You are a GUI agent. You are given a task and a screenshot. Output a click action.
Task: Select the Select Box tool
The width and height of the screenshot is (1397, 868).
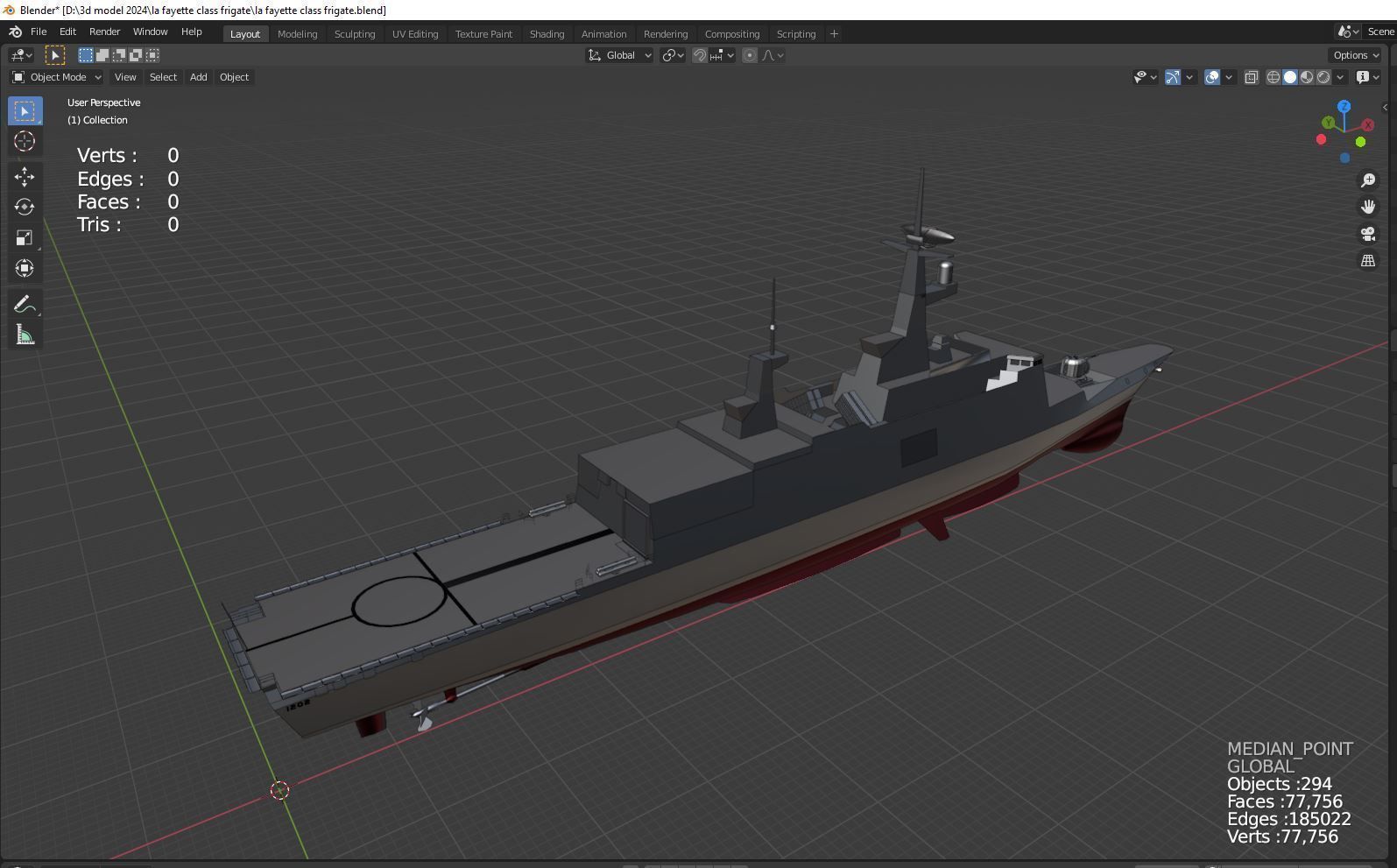pyautogui.click(x=25, y=111)
